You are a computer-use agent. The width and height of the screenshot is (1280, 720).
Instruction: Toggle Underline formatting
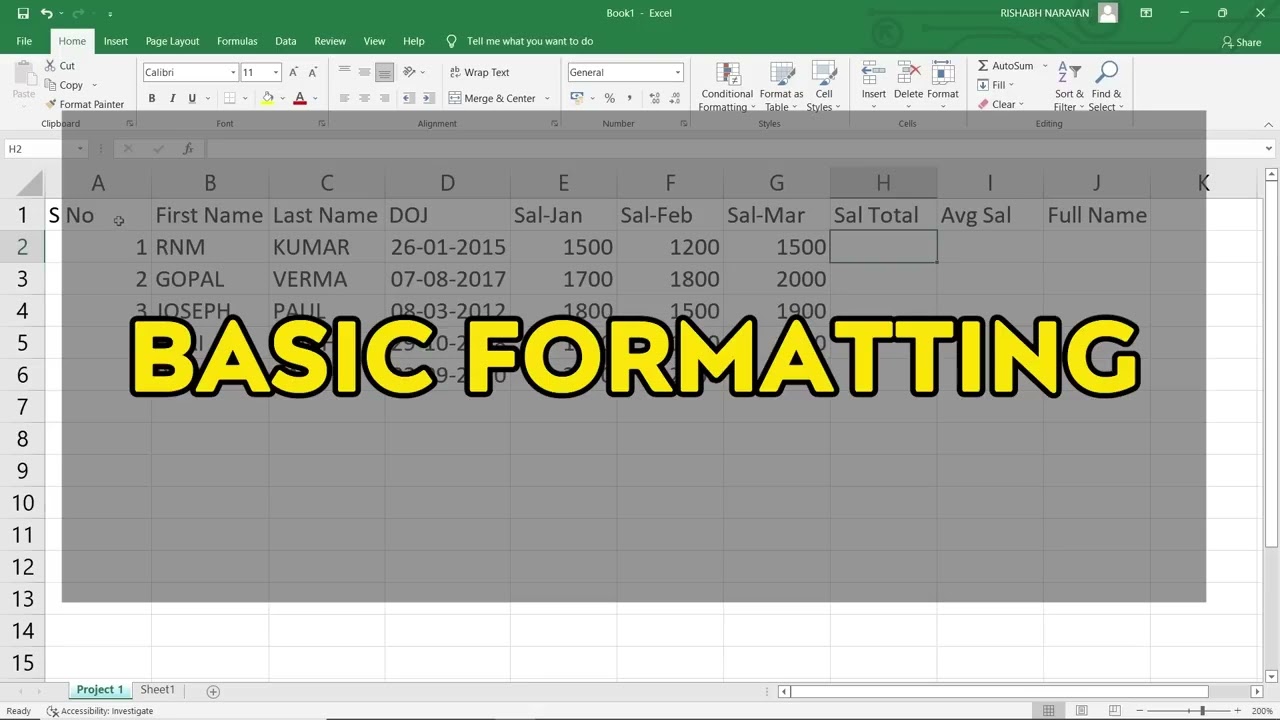tap(192, 98)
